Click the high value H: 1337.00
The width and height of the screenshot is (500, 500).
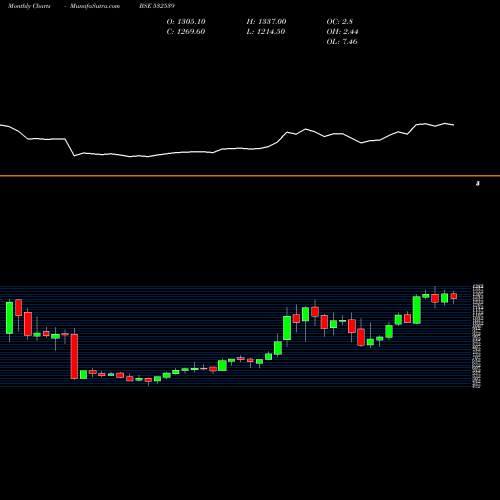pos(266,22)
